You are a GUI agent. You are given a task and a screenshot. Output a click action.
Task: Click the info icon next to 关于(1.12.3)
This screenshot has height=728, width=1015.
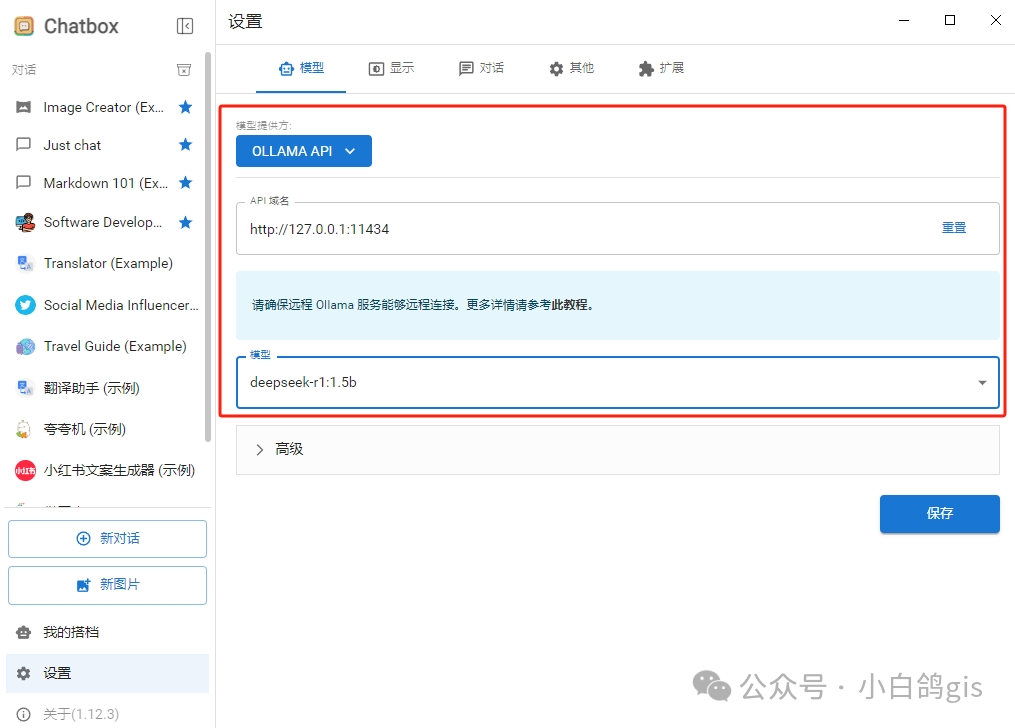click(23, 714)
